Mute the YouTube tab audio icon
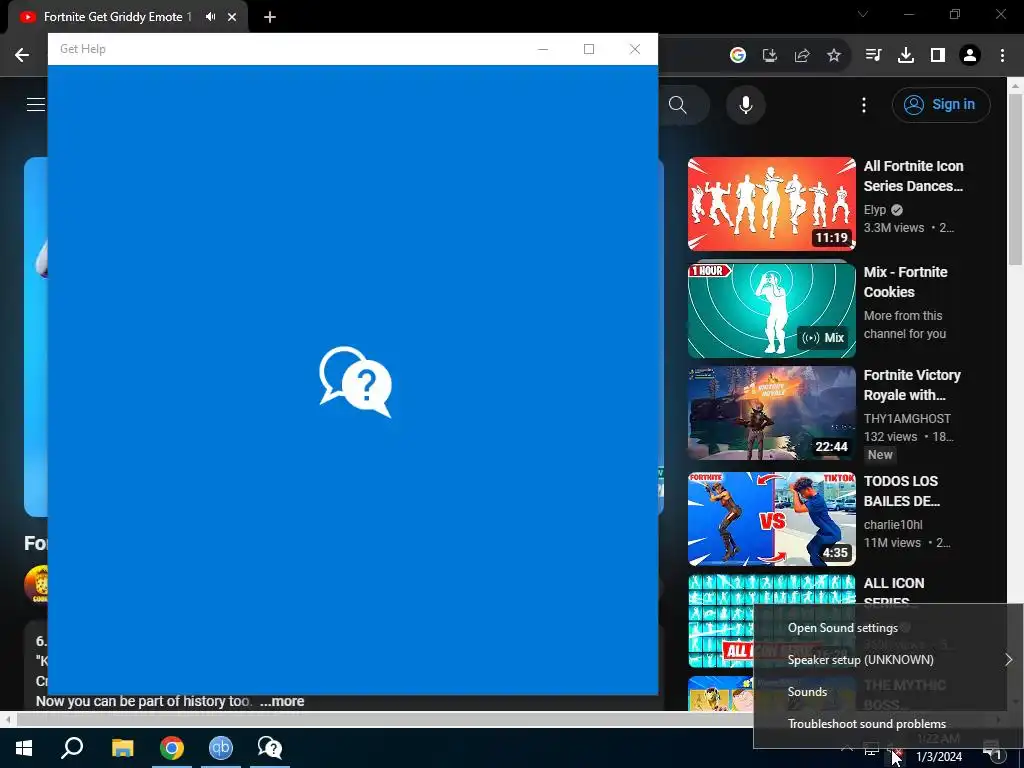Screen dimensions: 1024x768 [210, 17]
